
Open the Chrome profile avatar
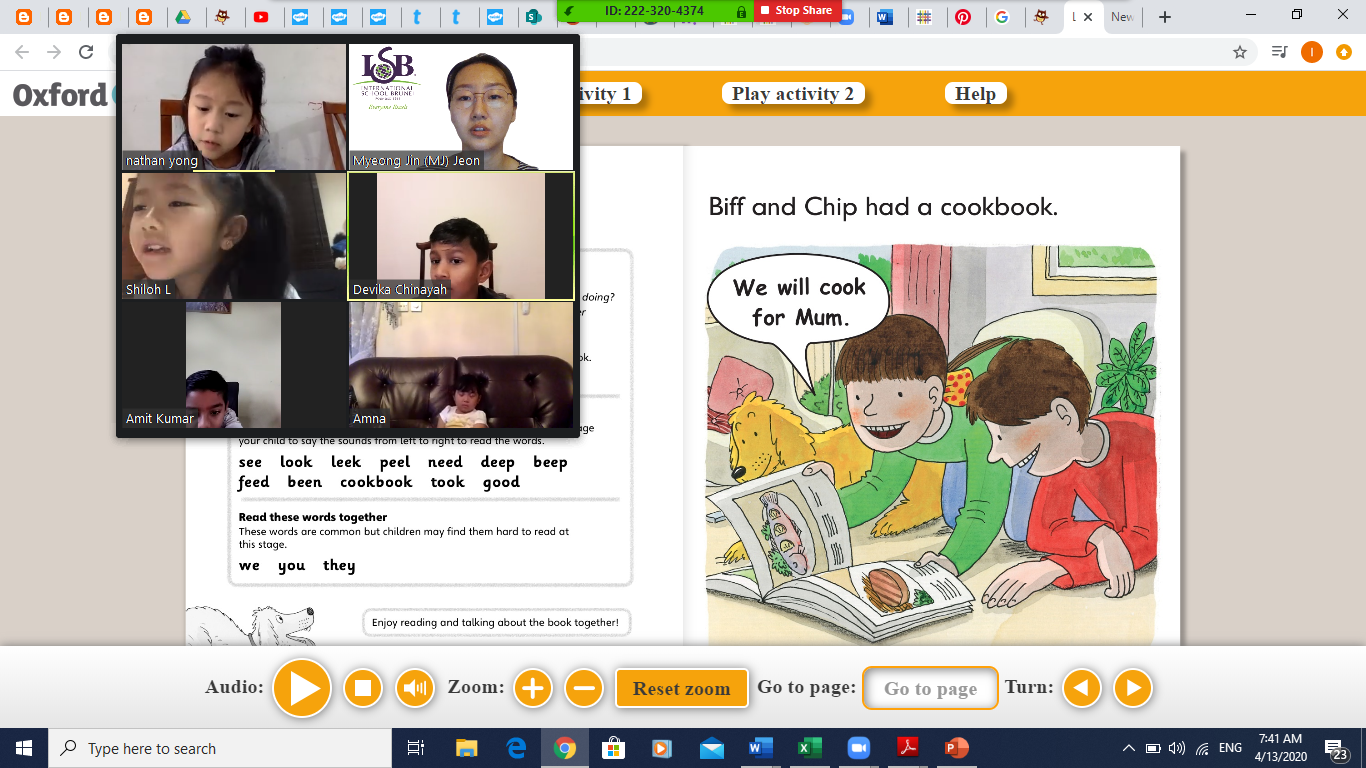pyautogui.click(x=1311, y=52)
